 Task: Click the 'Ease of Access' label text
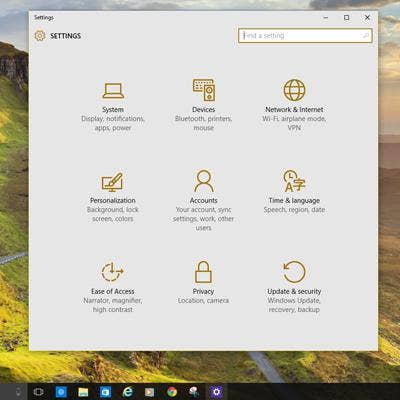coord(113,291)
